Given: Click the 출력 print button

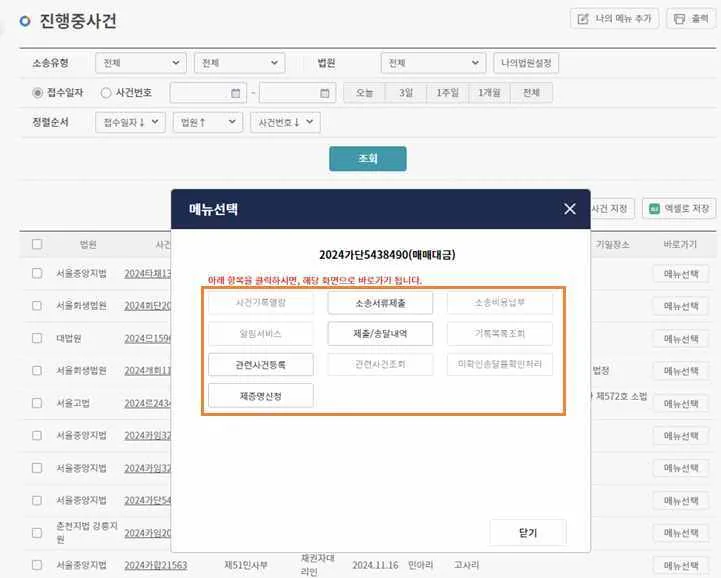Looking at the screenshot, I should click(691, 19).
